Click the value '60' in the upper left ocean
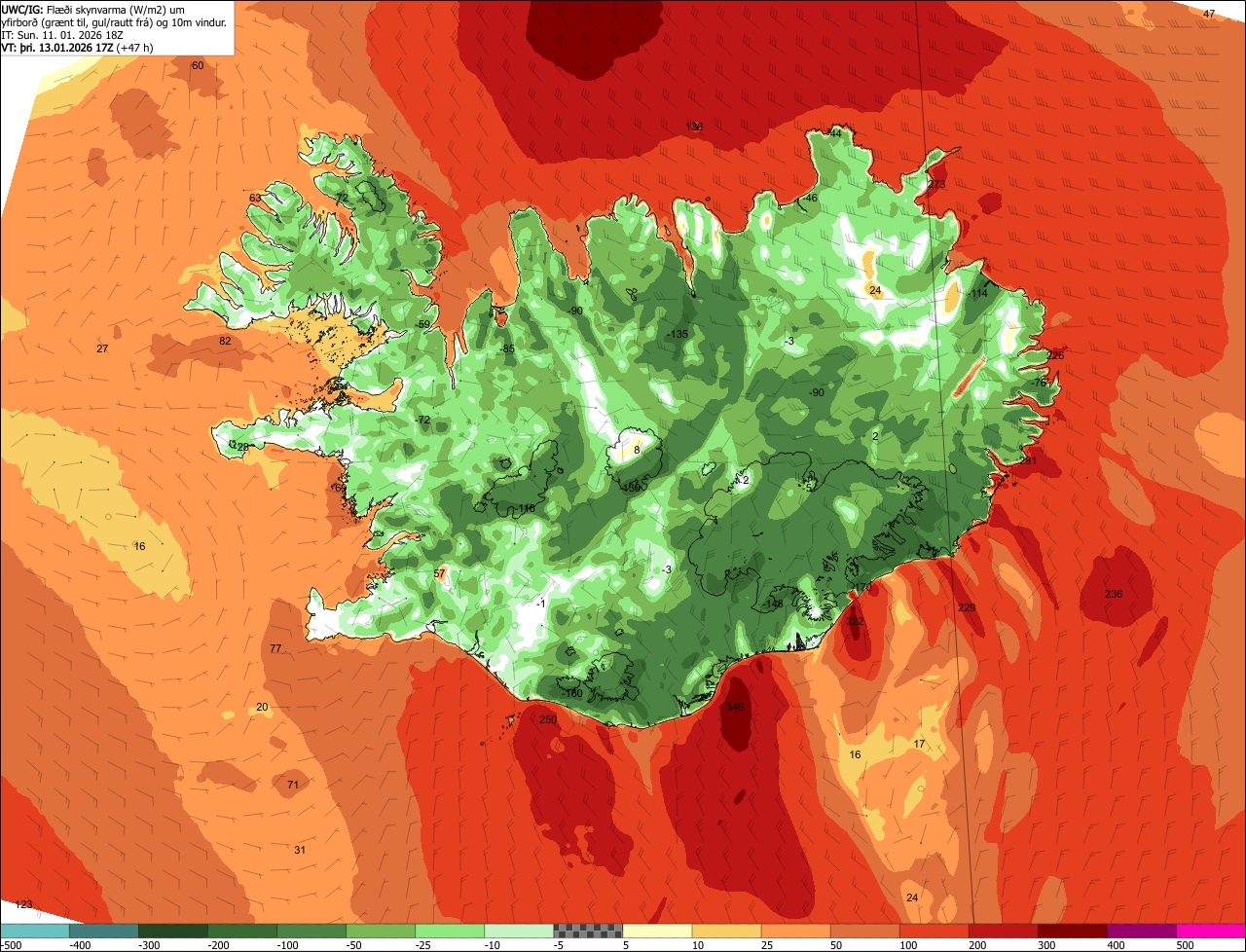The image size is (1246, 952). (198, 65)
